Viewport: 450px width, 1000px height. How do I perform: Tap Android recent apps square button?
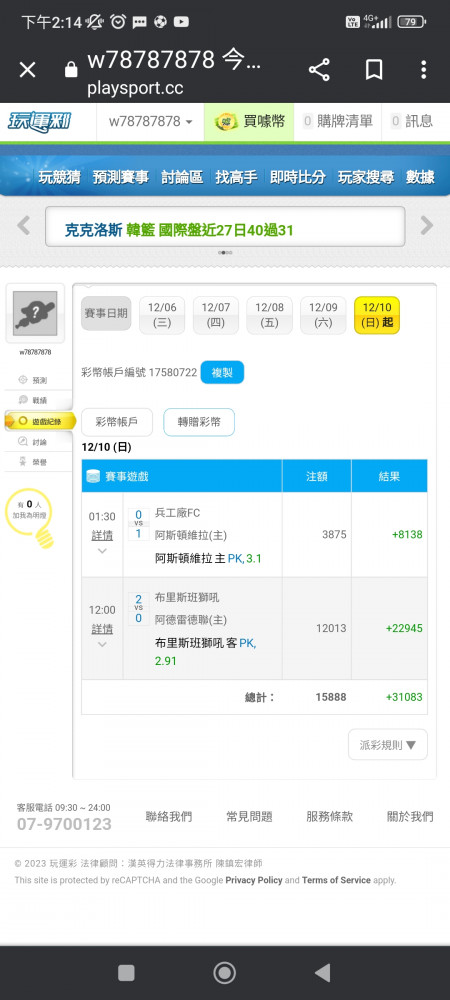click(126, 973)
